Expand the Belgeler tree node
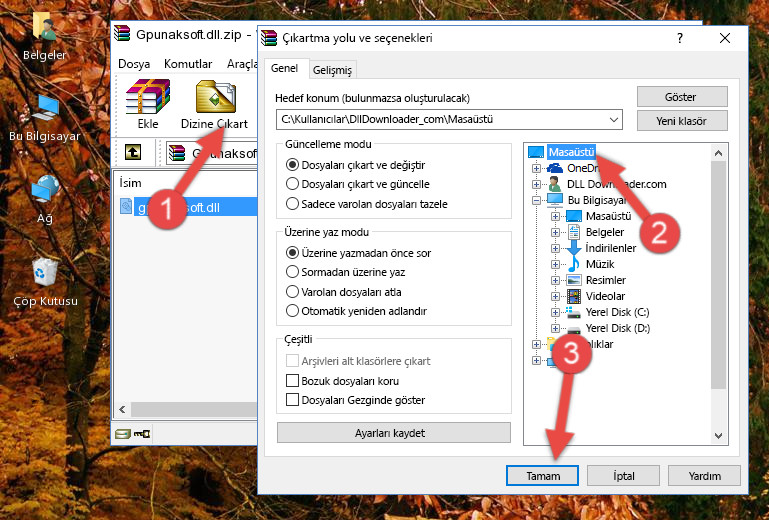 pyautogui.click(x=555, y=232)
